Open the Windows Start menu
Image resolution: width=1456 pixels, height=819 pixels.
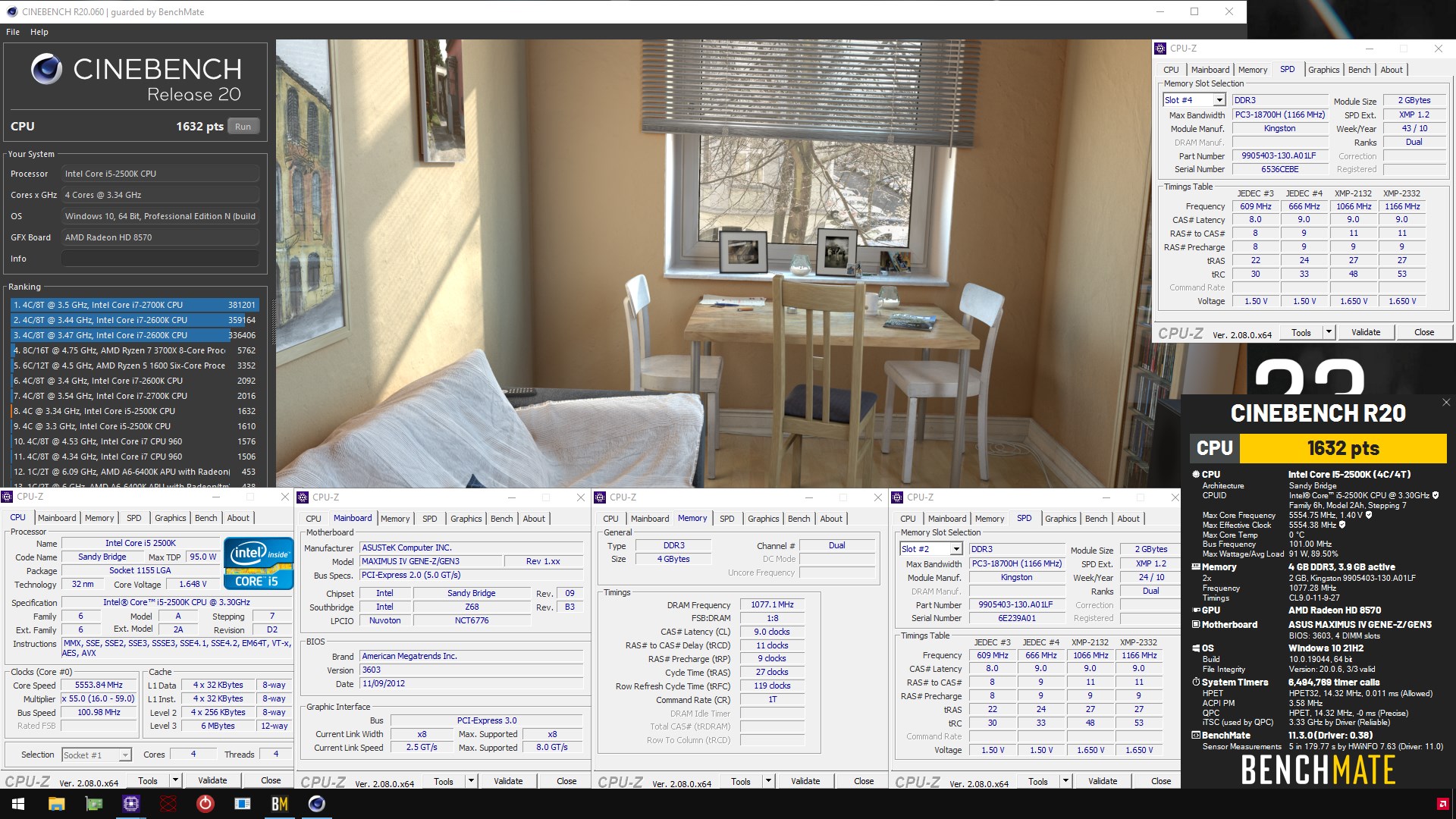[x=18, y=804]
